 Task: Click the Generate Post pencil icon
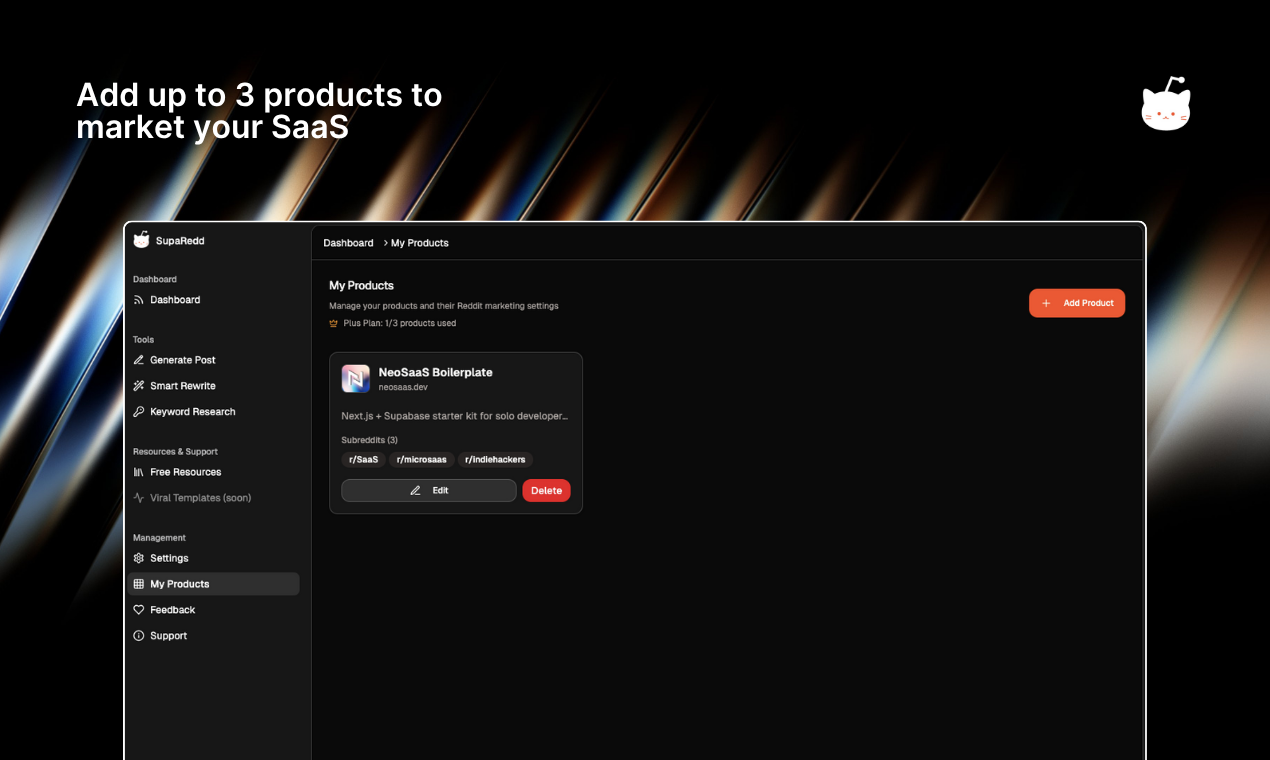click(139, 360)
